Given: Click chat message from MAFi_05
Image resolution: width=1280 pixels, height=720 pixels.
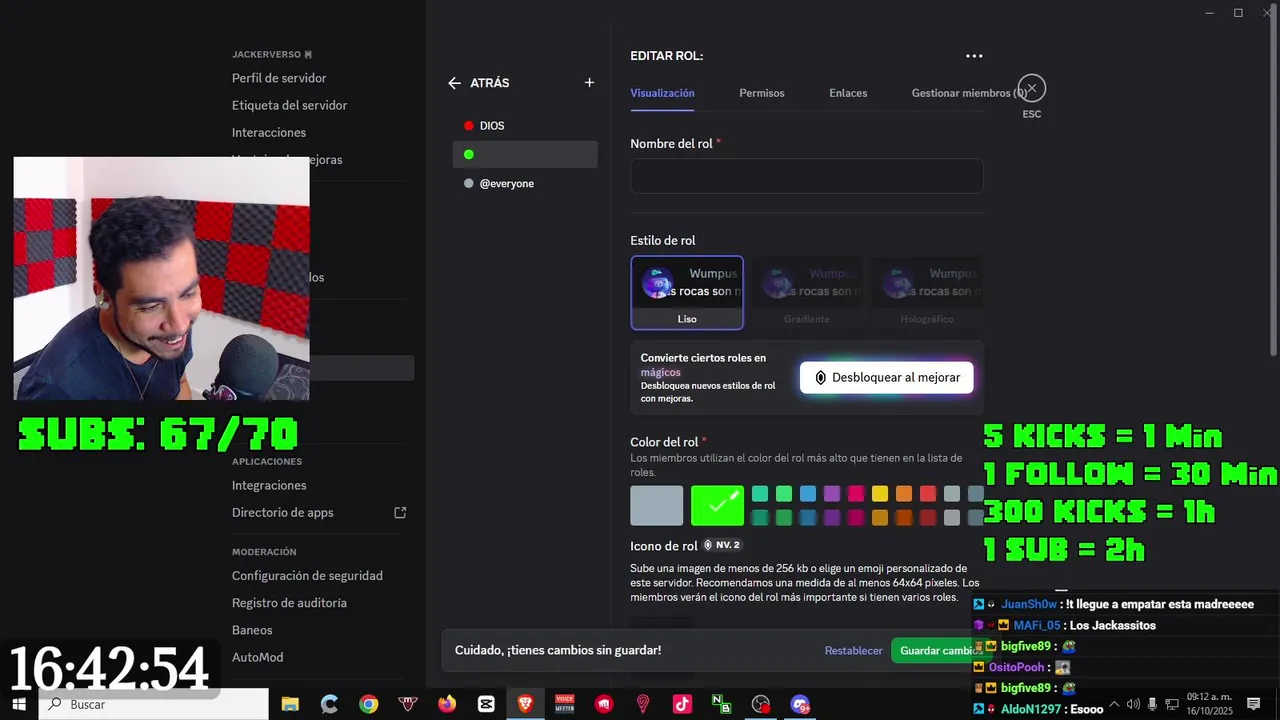Looking at the screenshot, I should click(x=1064, y=625).
